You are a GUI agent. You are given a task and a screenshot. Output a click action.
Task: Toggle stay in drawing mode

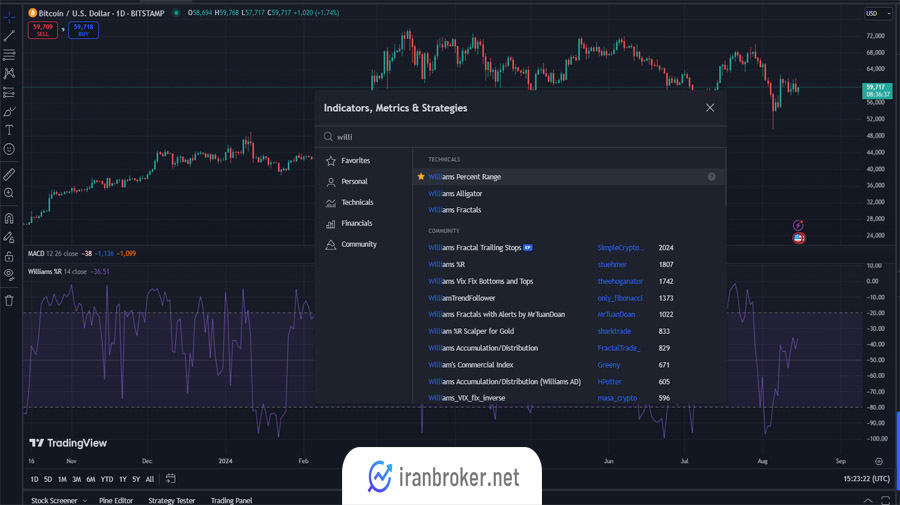pyautogui.click(x=9, y=237)
